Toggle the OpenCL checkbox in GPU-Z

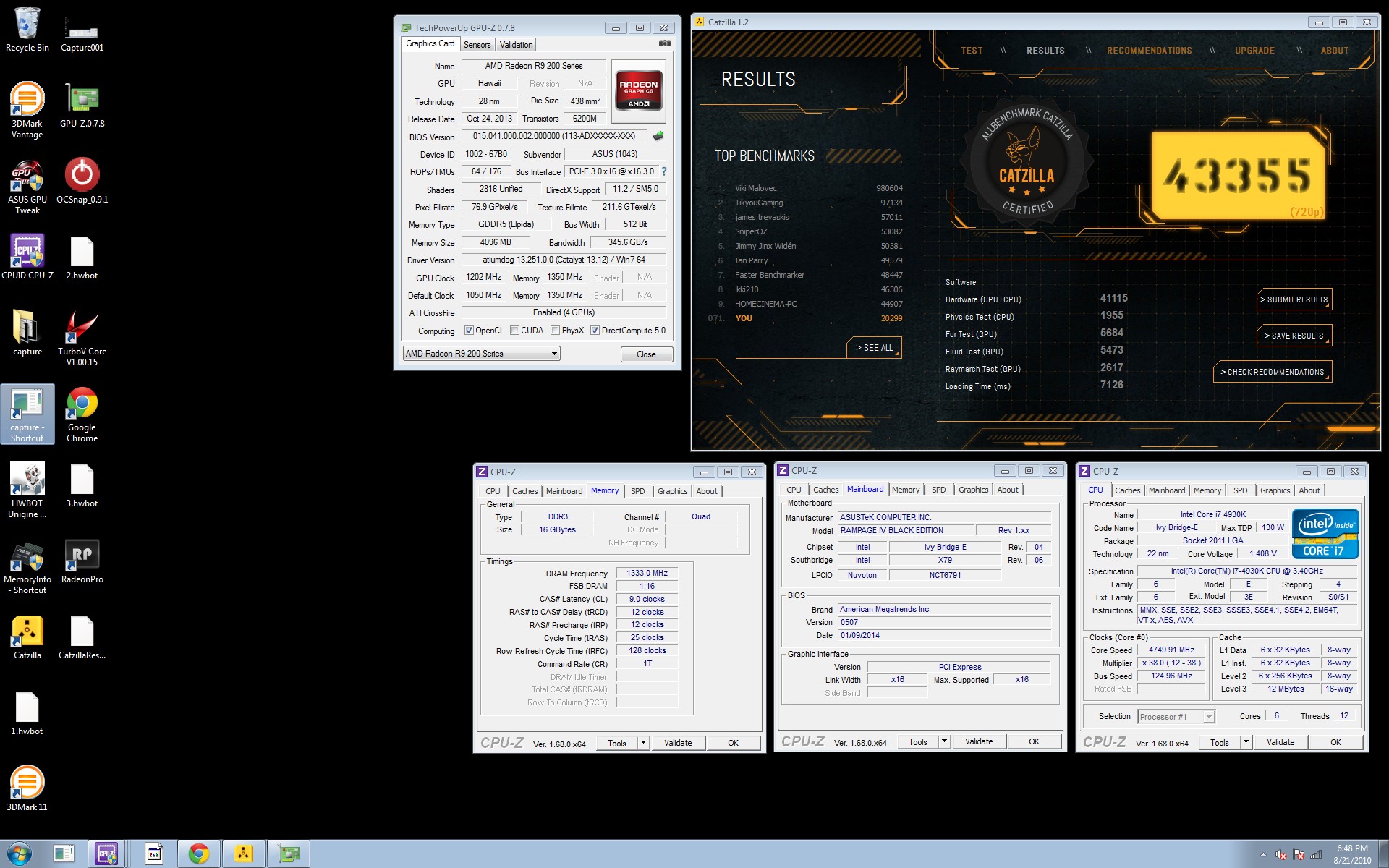pos(469,331)
